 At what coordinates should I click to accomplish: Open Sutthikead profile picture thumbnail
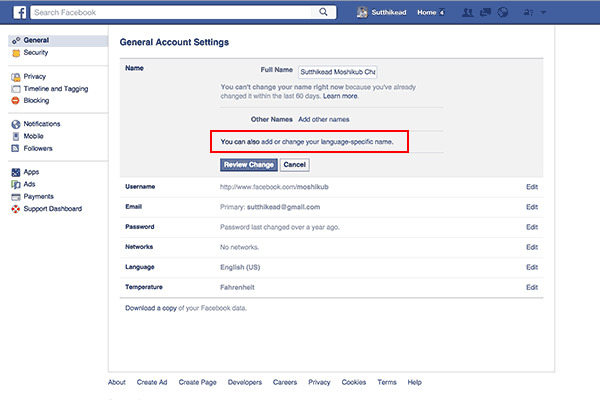click(x=362, y=12)
